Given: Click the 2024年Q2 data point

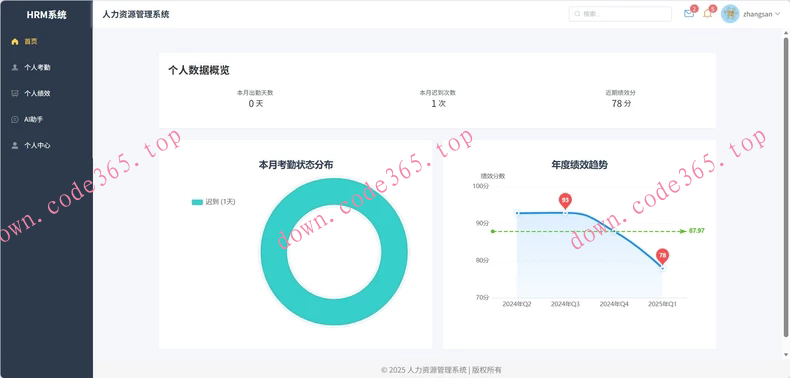Looking at the screenshot, I should (x=517, y=213).
